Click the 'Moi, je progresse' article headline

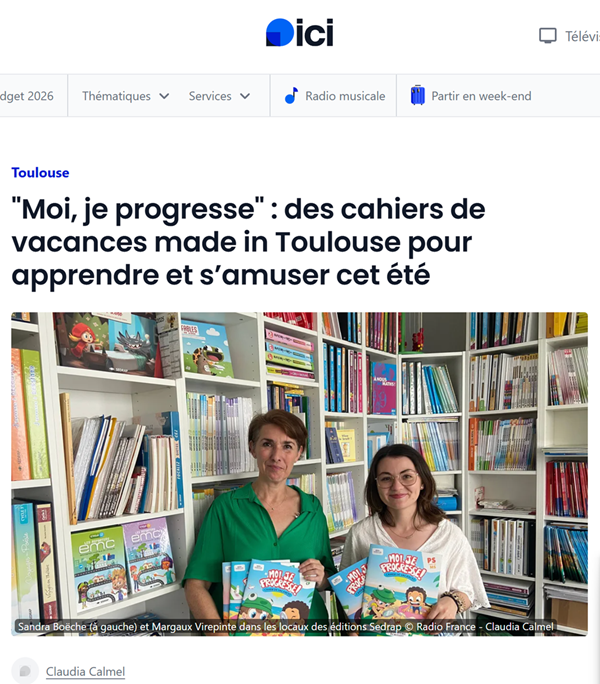tap(248, 242)
